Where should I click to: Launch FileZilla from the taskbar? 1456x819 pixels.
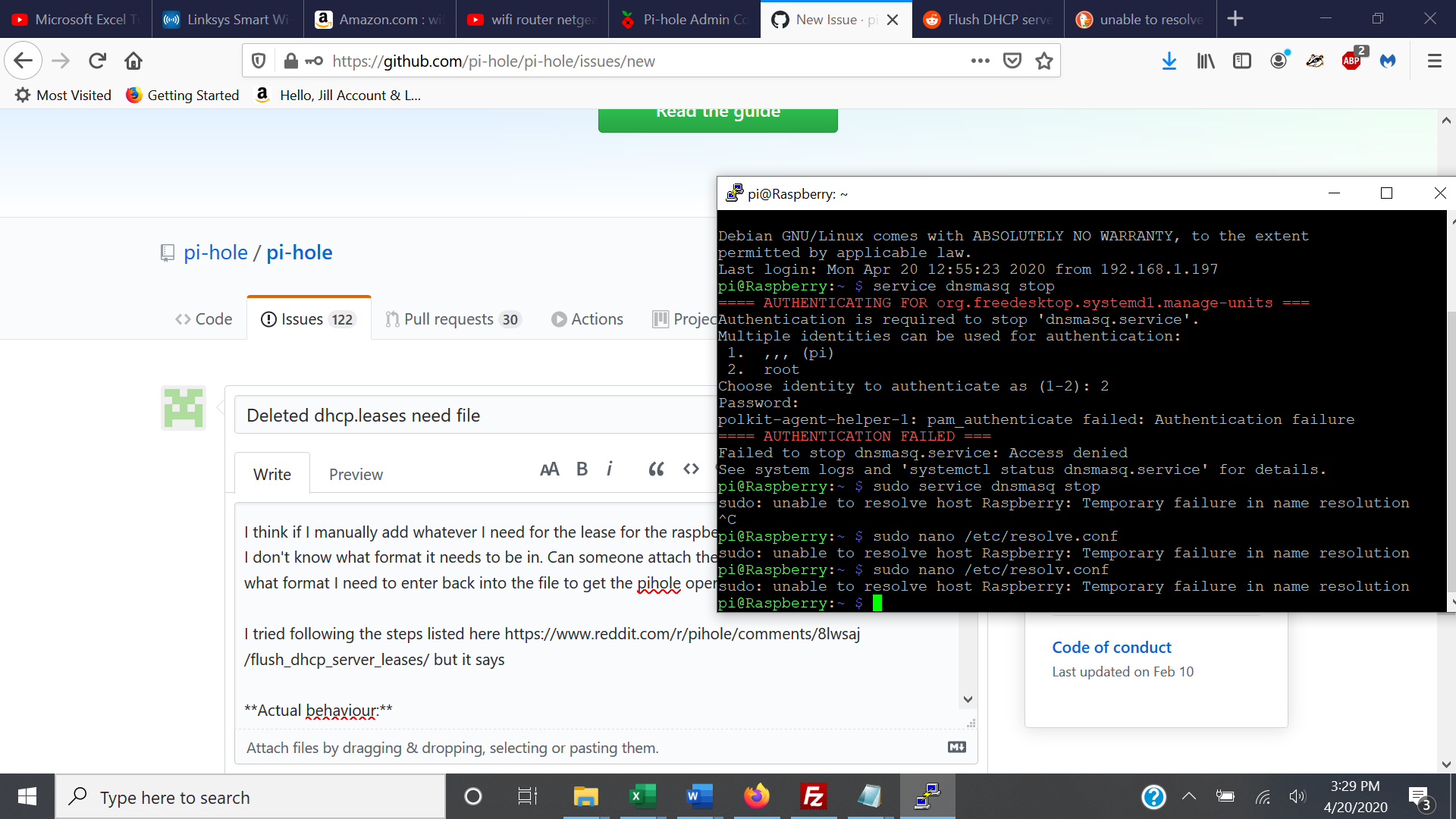pyautogui.click(x=813, y=796)
